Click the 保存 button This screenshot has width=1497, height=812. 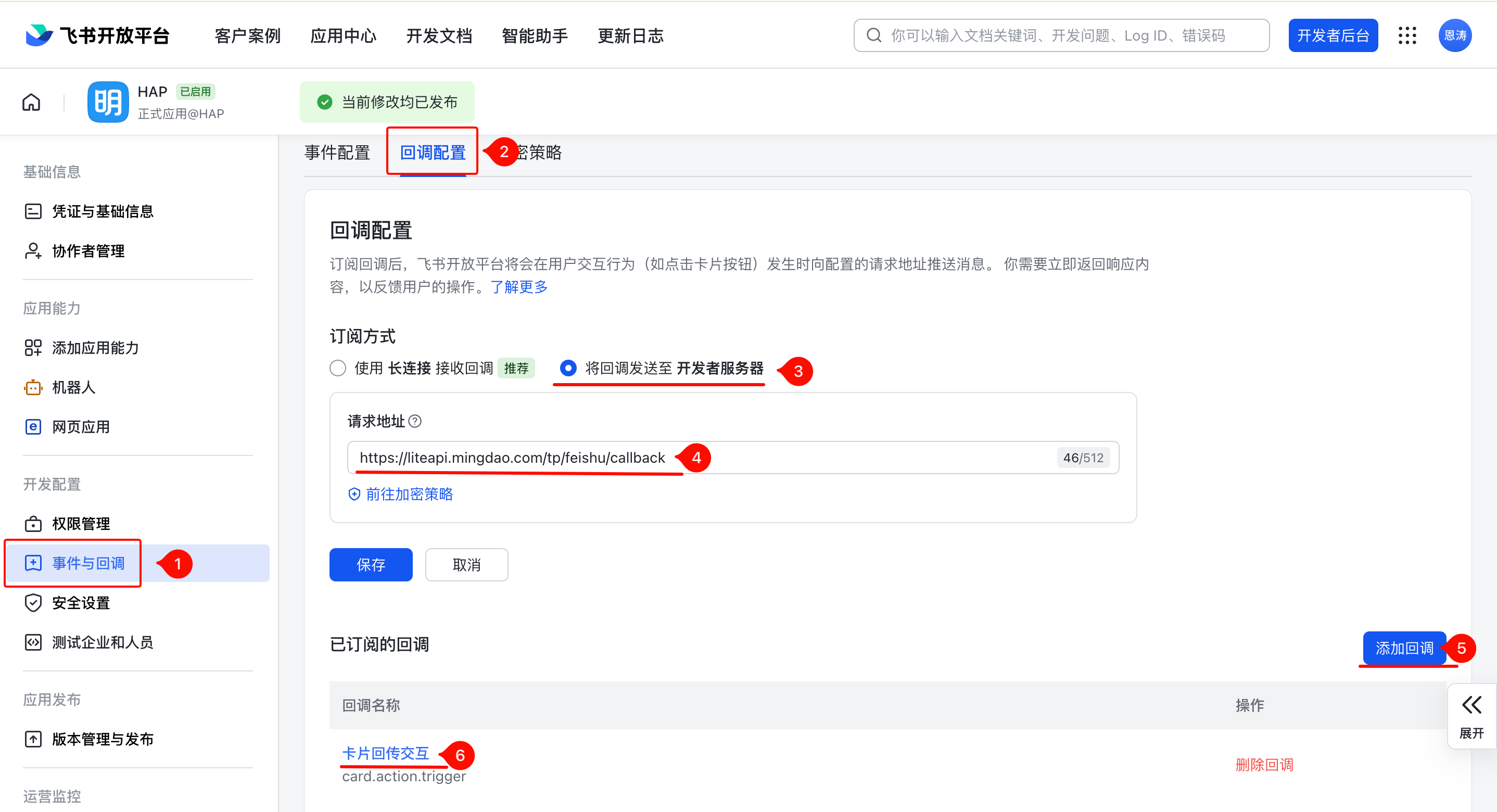click(x=371, y=564)
